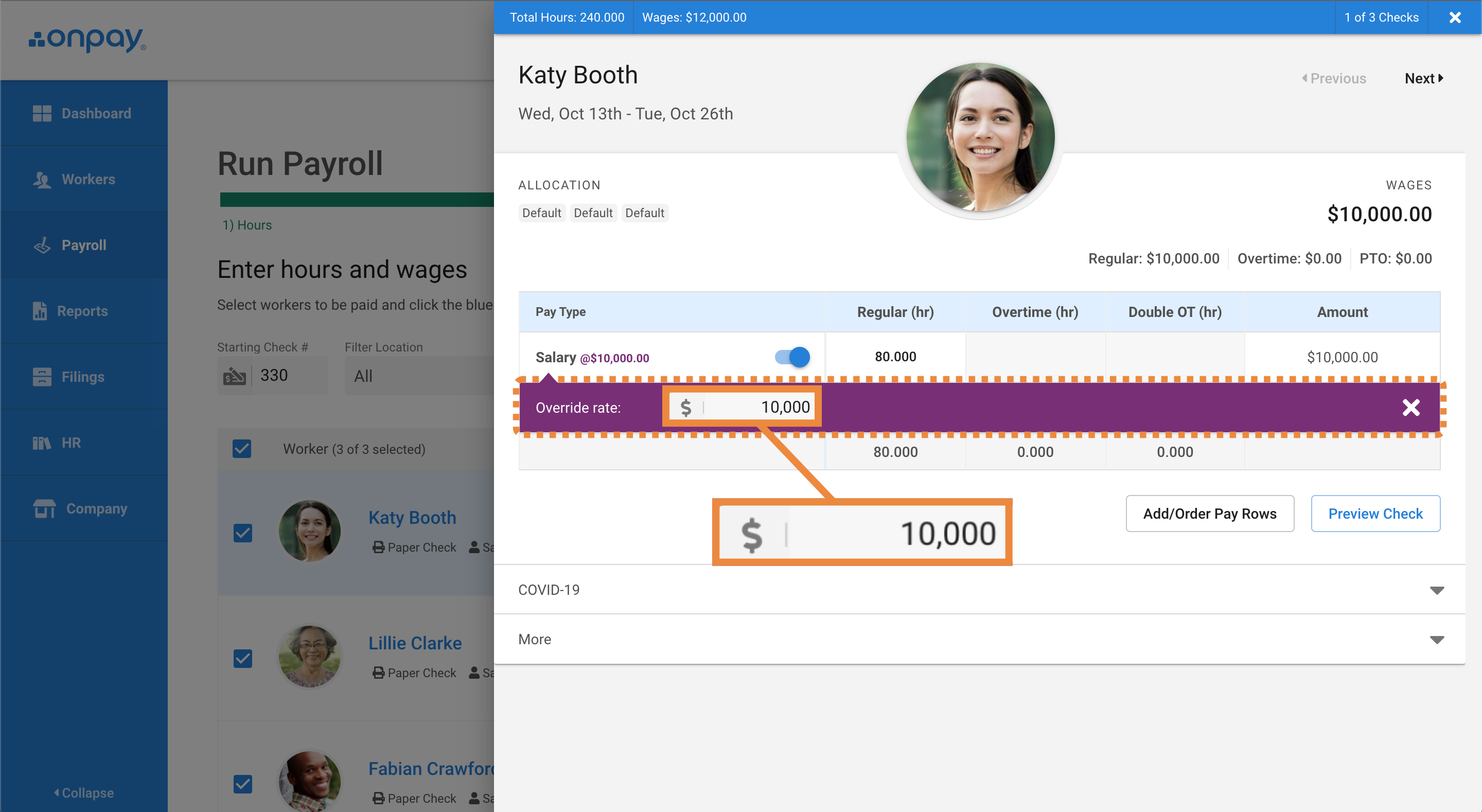This screenshot has width=1482, height=812.
Task: Click the Salary Double OT hours cell
Action: pos(1175,357)
